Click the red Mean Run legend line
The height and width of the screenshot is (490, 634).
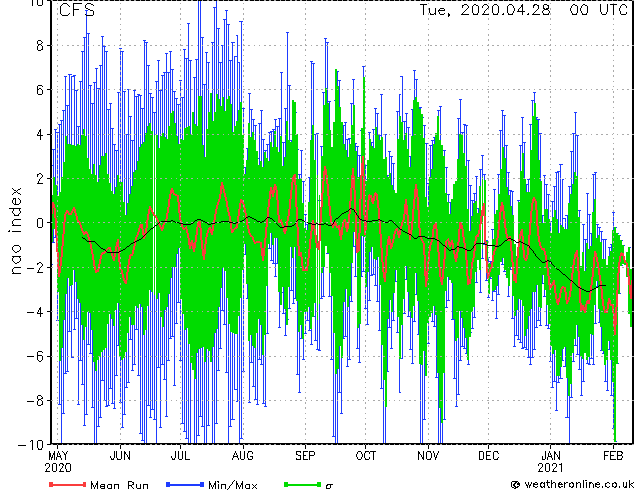tap(68, 484)
